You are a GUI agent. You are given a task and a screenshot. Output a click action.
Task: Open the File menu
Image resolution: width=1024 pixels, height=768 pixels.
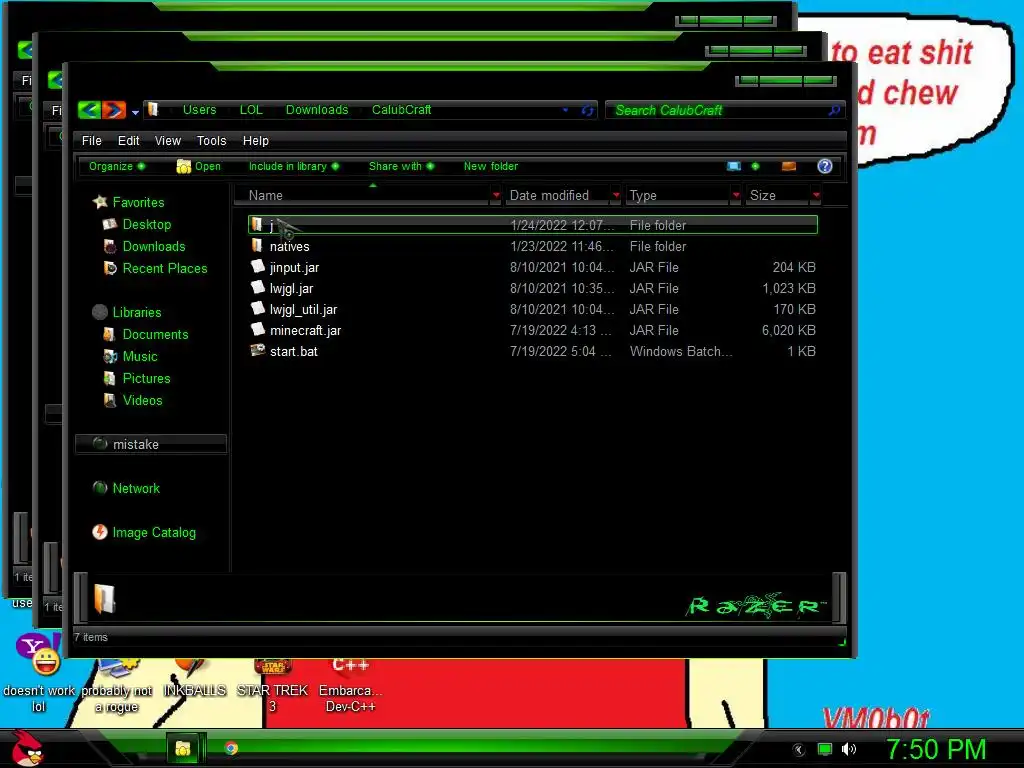coord(91,140)
